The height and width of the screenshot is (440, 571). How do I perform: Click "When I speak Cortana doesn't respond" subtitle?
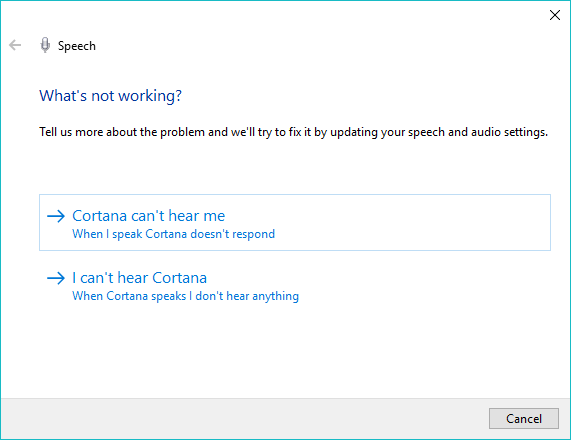[x=173, y=234]
